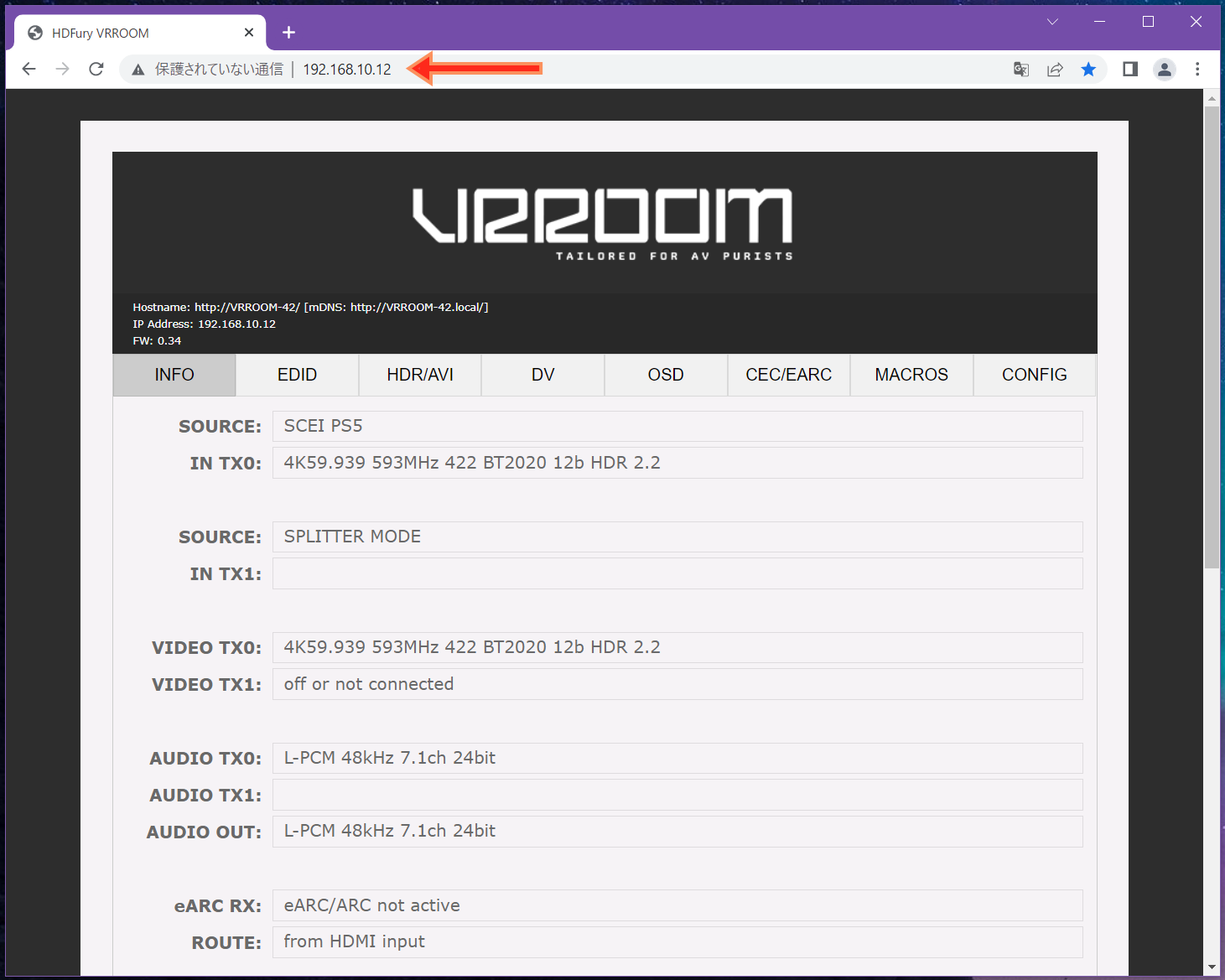Viewport: 1225px width, 980px height.
Task: Expand the tab search chevron
Action: coord(1052,22)
